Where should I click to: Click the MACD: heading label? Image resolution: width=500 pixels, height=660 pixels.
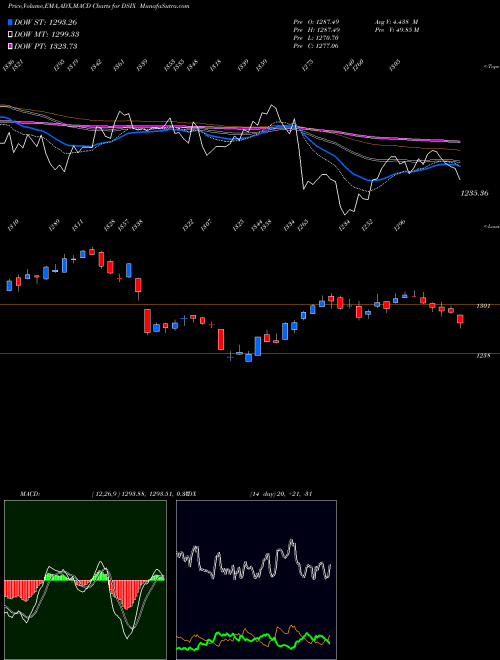tap(29, 494)
